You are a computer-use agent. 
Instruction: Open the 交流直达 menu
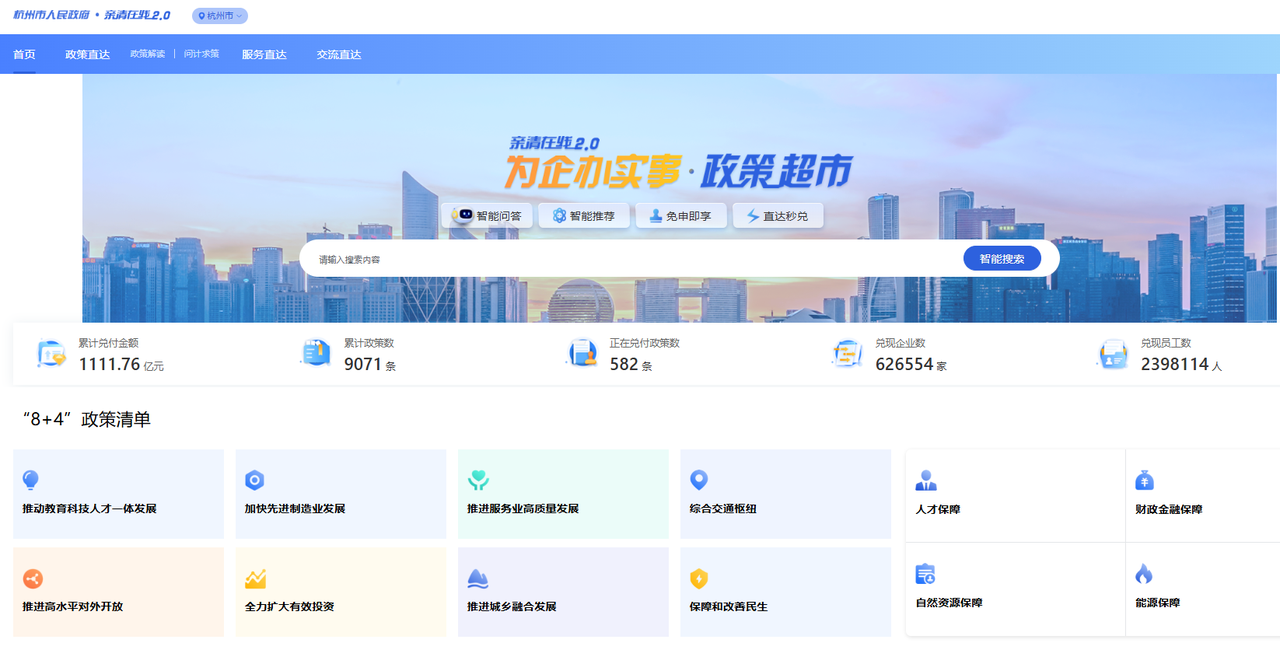[x=338, y=54]
